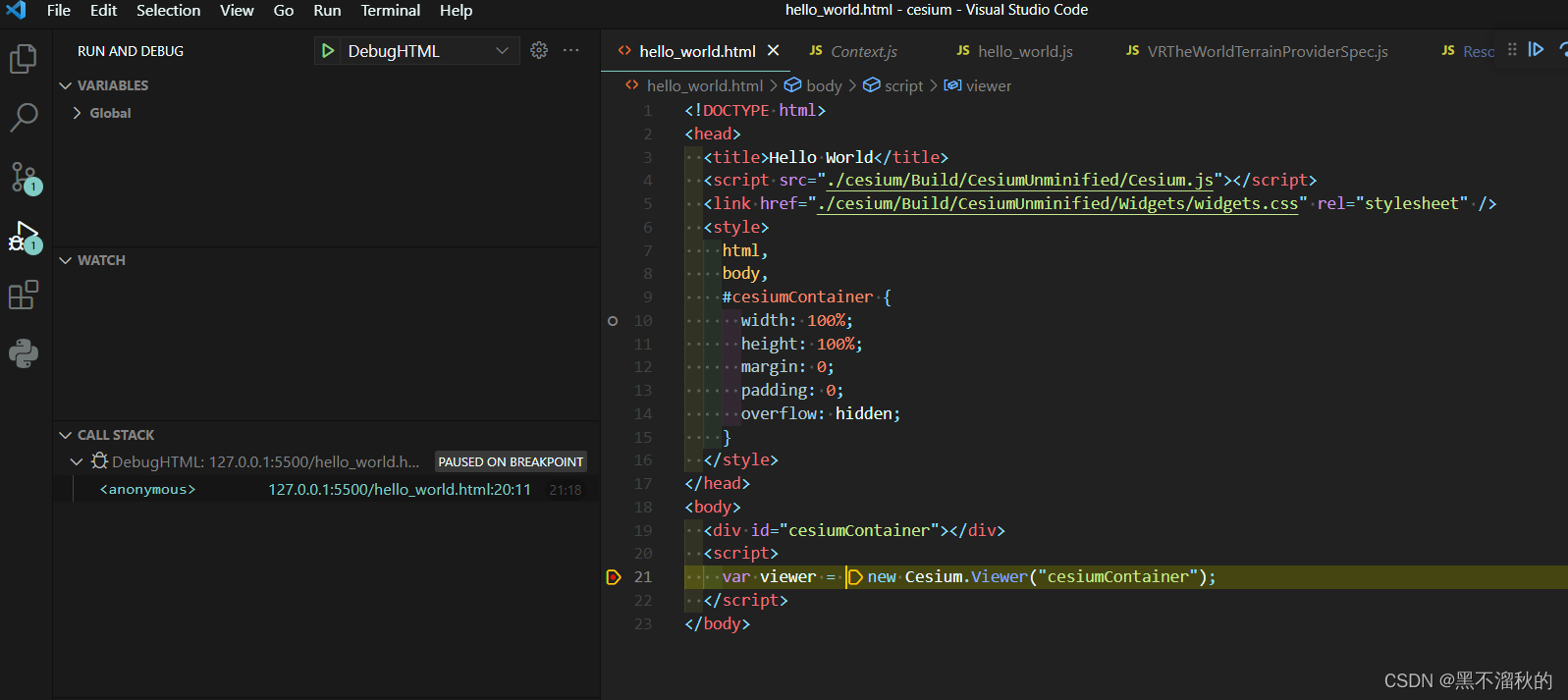This screenshot has width=1568, height=700.
Task: Open the View menu
Action: [237, 11]
